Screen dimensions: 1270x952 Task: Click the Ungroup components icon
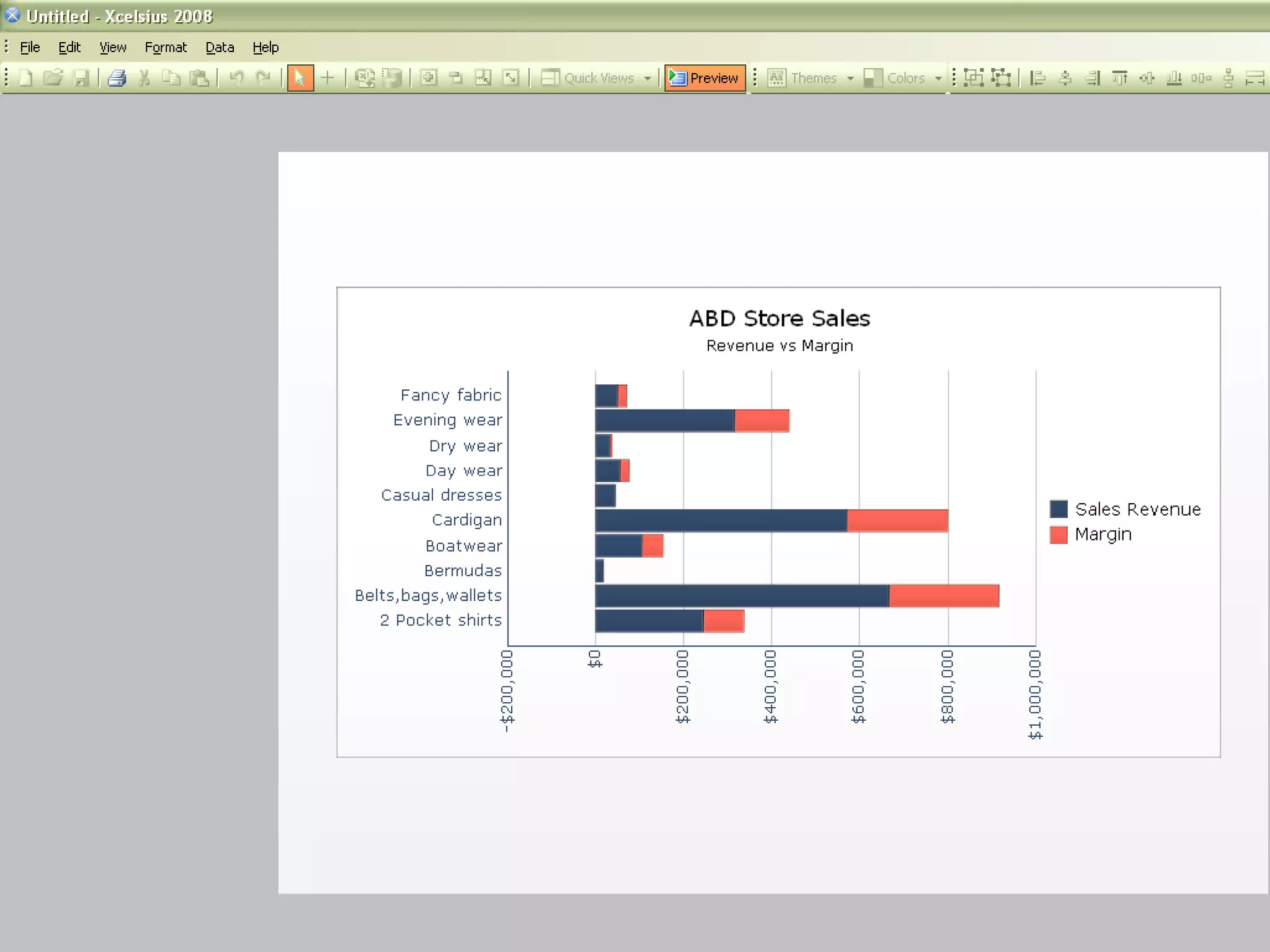click(1001, 78)
